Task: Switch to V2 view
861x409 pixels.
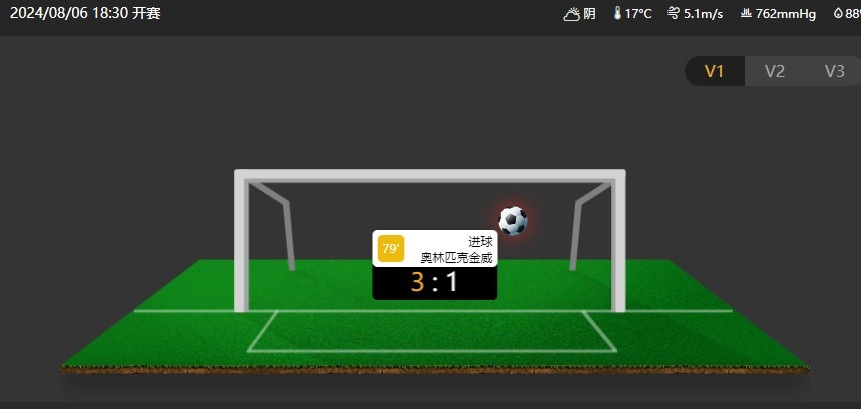Action: click(774, 71)
